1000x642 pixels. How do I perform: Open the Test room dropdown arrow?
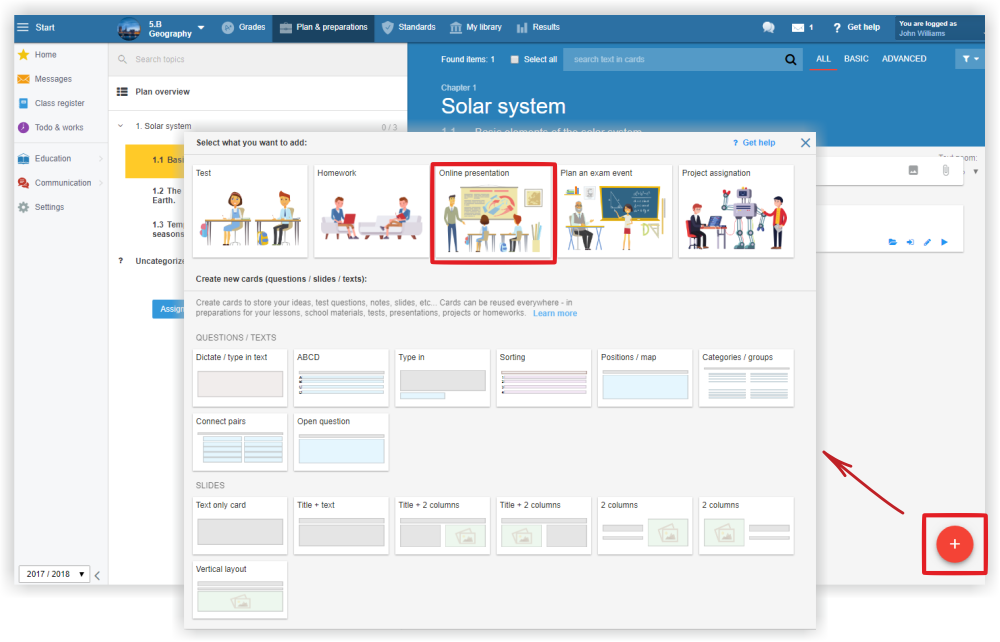click(976, 171)
